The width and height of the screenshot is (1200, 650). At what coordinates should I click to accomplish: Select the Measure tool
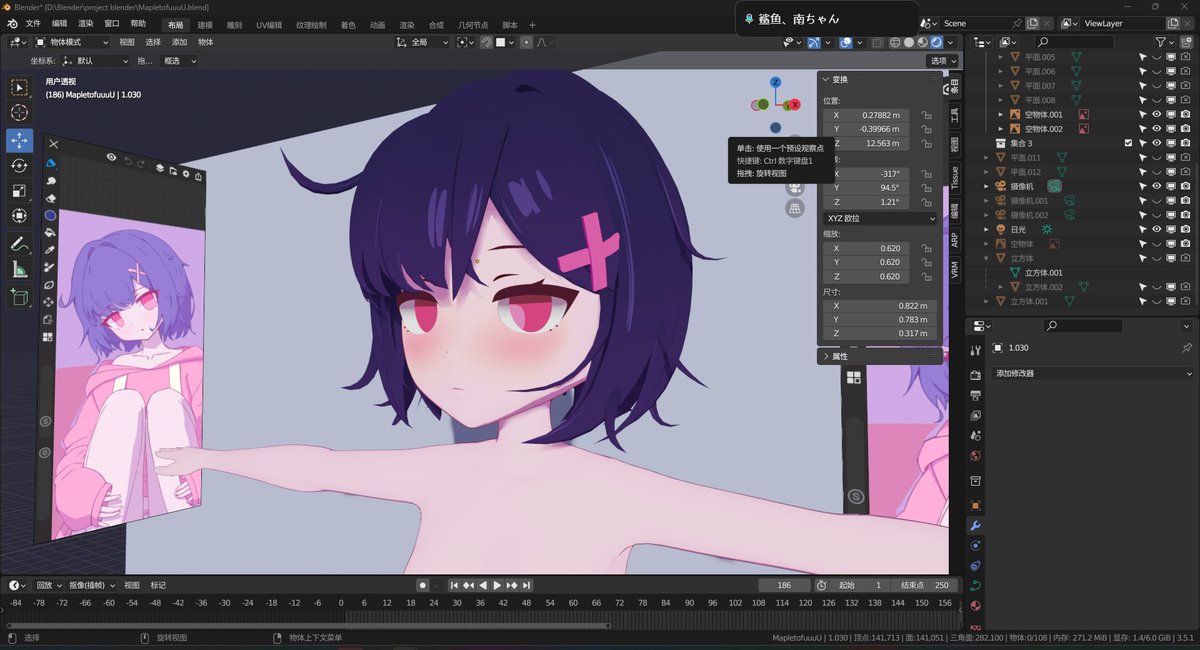20,270
